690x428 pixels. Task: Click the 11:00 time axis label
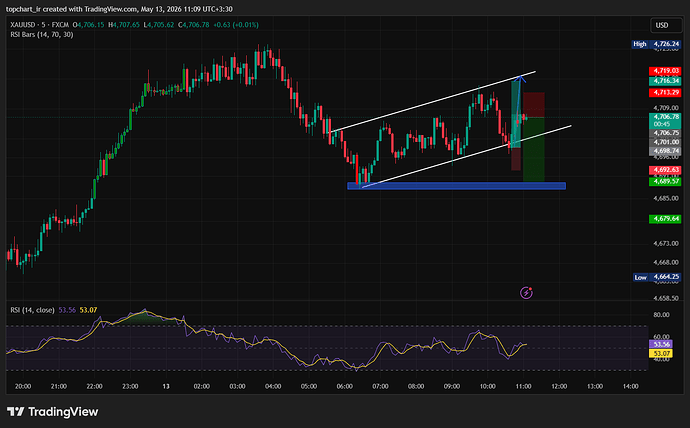(523, 386)
